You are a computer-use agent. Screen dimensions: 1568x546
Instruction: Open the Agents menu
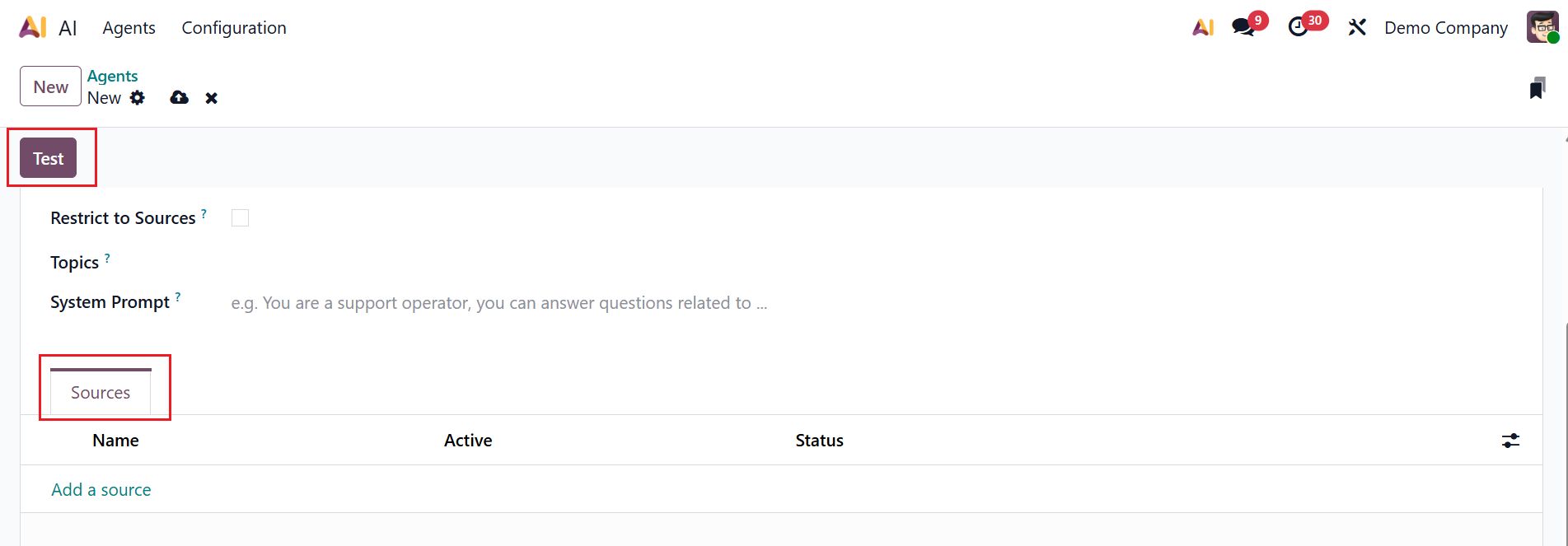coord(129,28)
